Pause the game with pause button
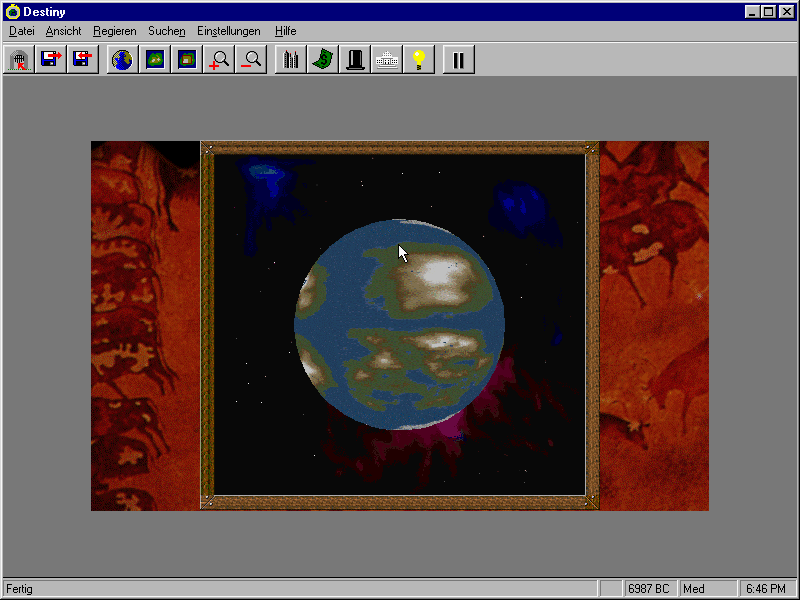The image size is (800, 600). (458, 60)
